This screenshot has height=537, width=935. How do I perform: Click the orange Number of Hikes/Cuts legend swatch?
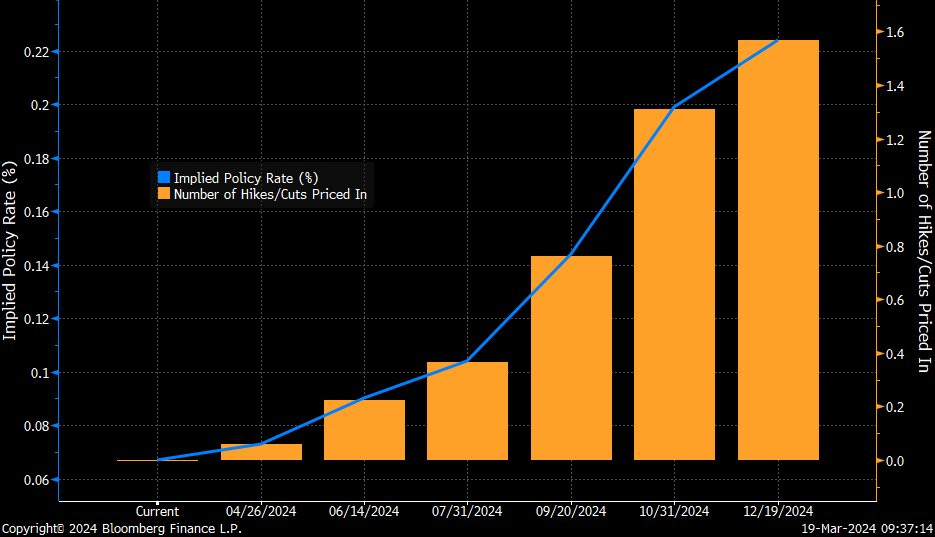click(163, 194)
